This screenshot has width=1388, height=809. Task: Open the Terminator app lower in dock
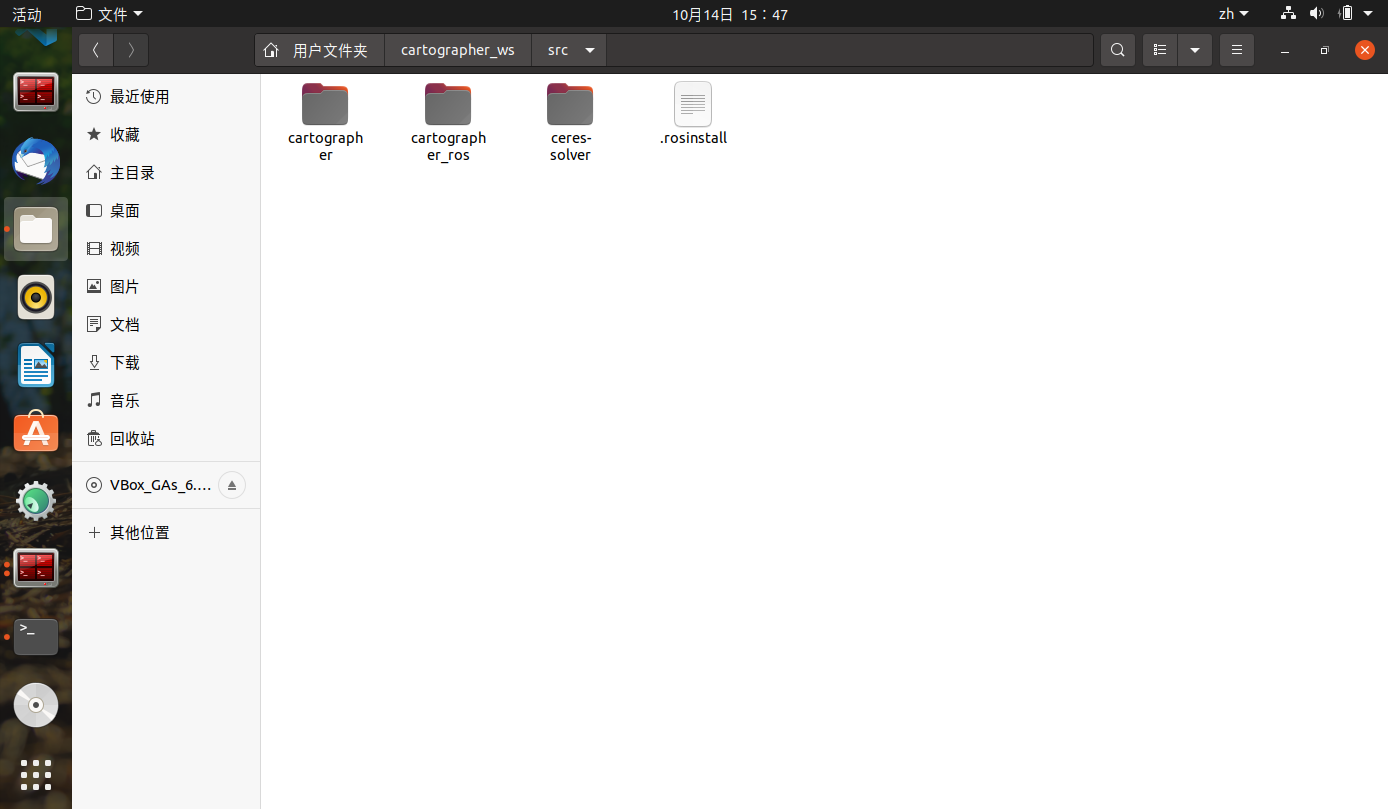coord(36,569)
